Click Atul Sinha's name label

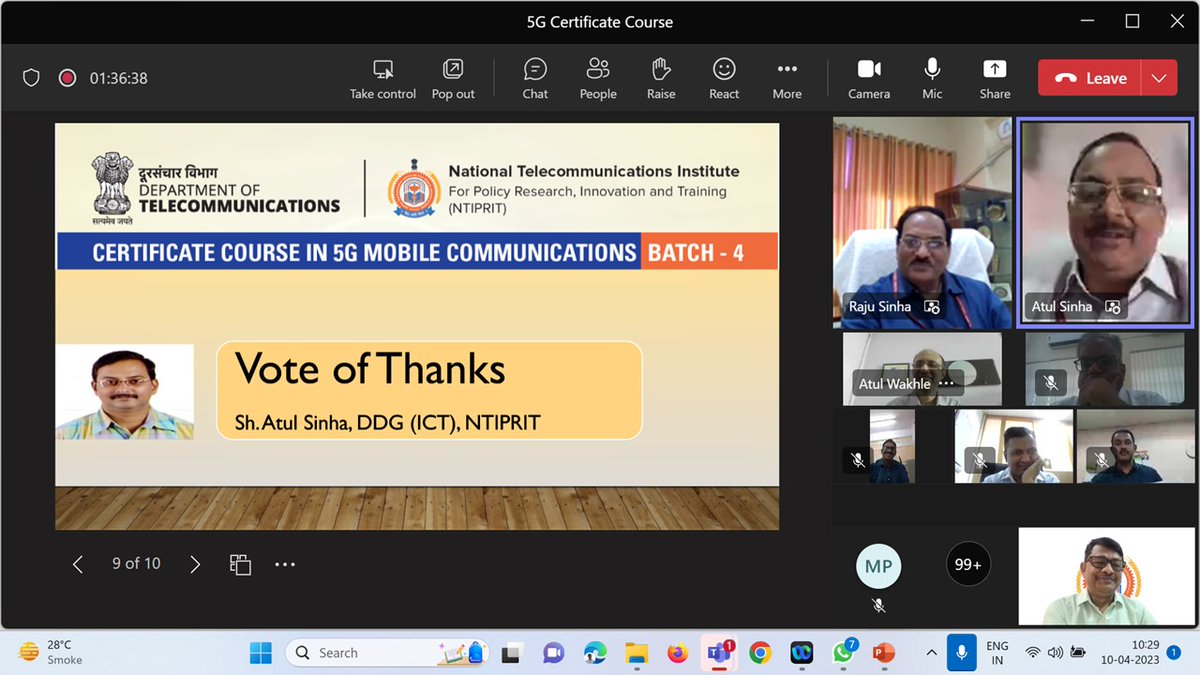point(1062,306)
